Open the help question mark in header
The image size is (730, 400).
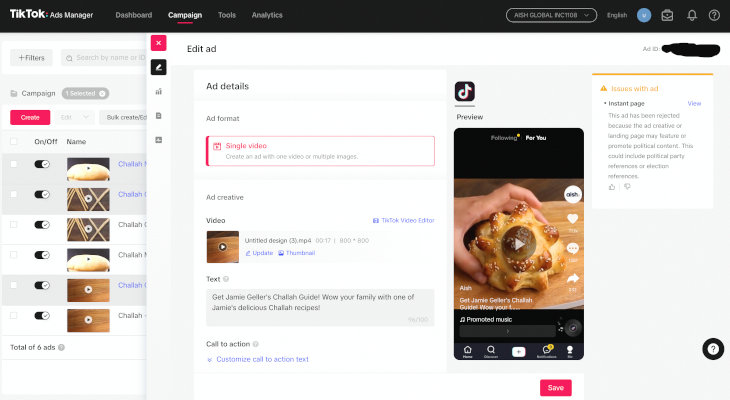pos(714,15)
